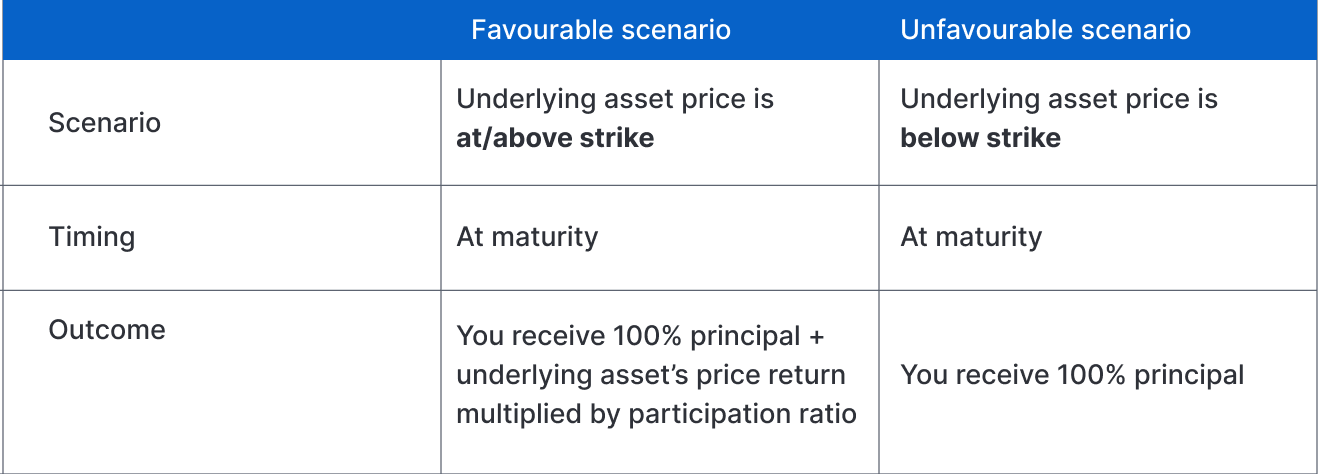The width and height of the screenshot is (1318, 474).
Task: Click the empty blue header cell
Action: [220, 30]
